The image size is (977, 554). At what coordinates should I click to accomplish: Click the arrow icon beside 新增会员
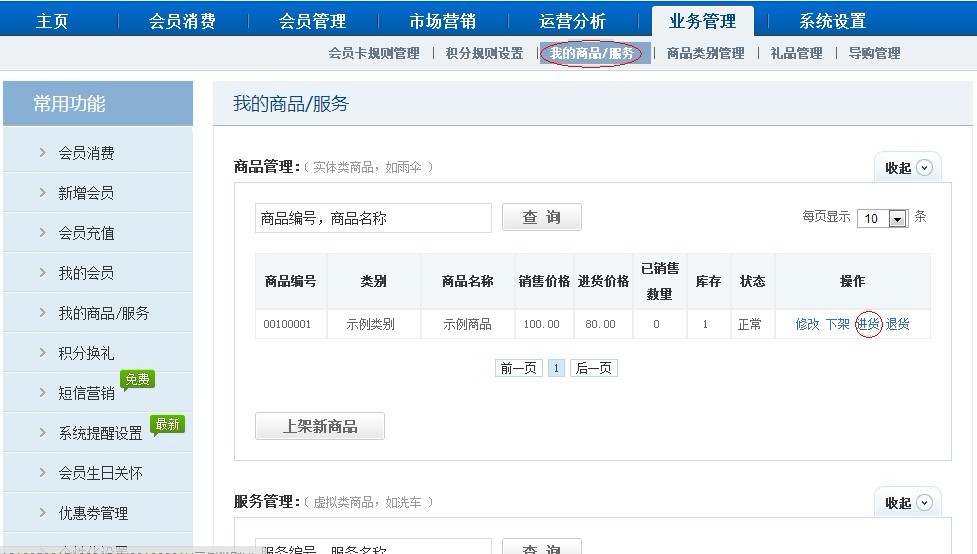coord(42,193)
